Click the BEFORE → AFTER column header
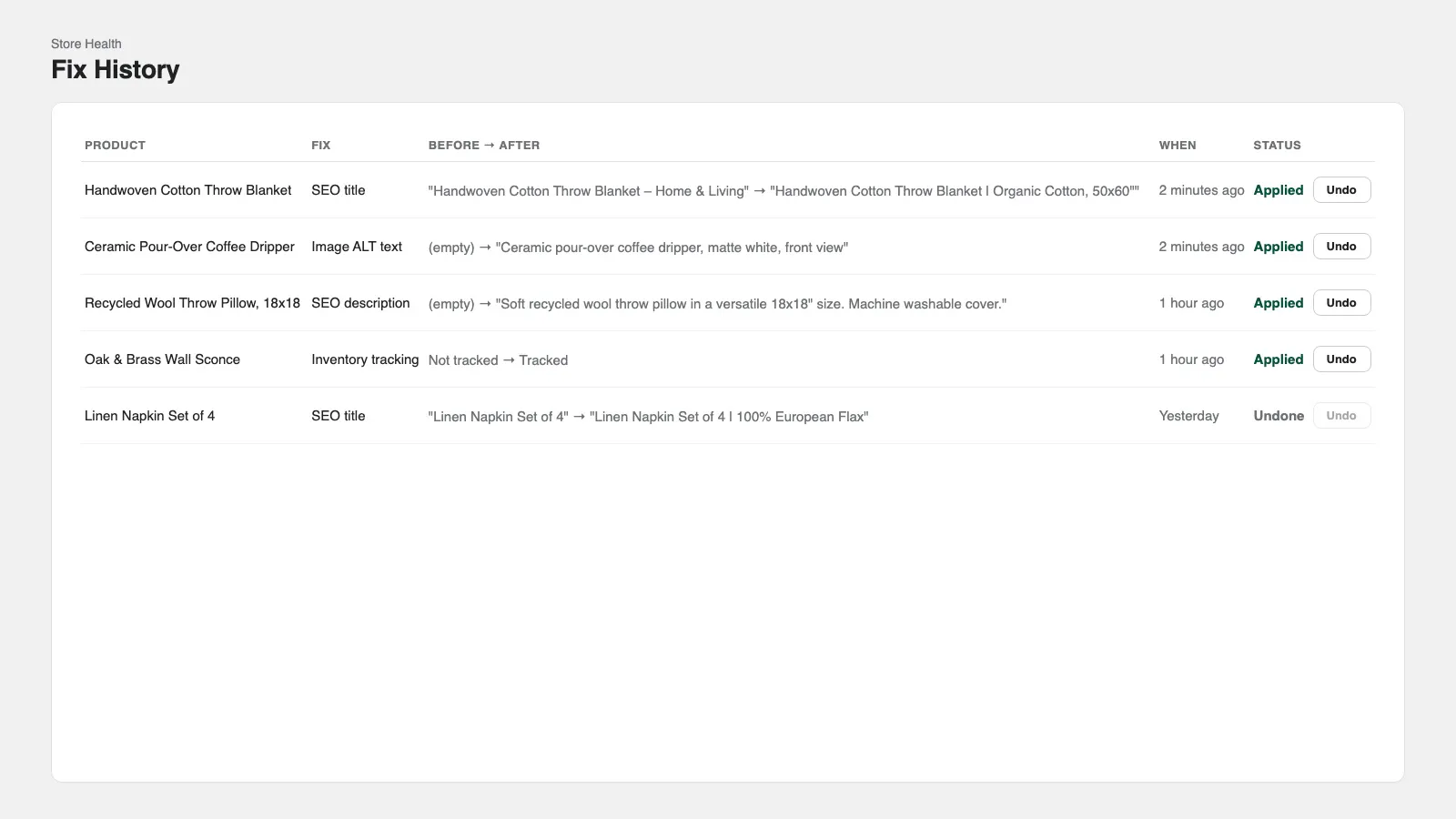 [484, 146]
